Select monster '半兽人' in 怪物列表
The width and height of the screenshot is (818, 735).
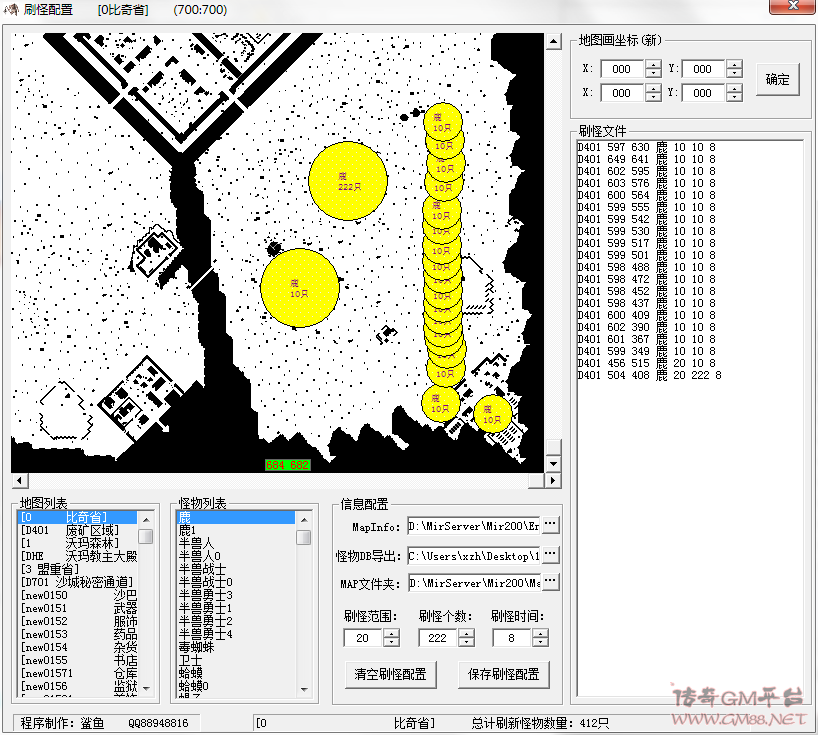(236, 543)
